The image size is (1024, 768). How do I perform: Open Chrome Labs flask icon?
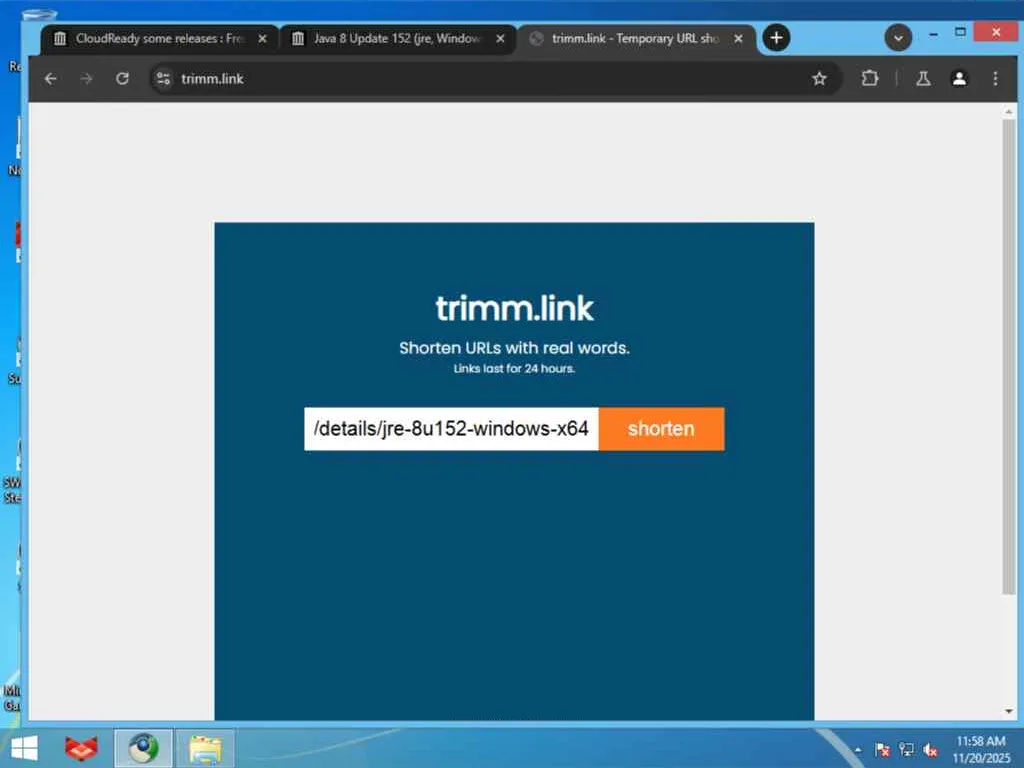[923, 79]
